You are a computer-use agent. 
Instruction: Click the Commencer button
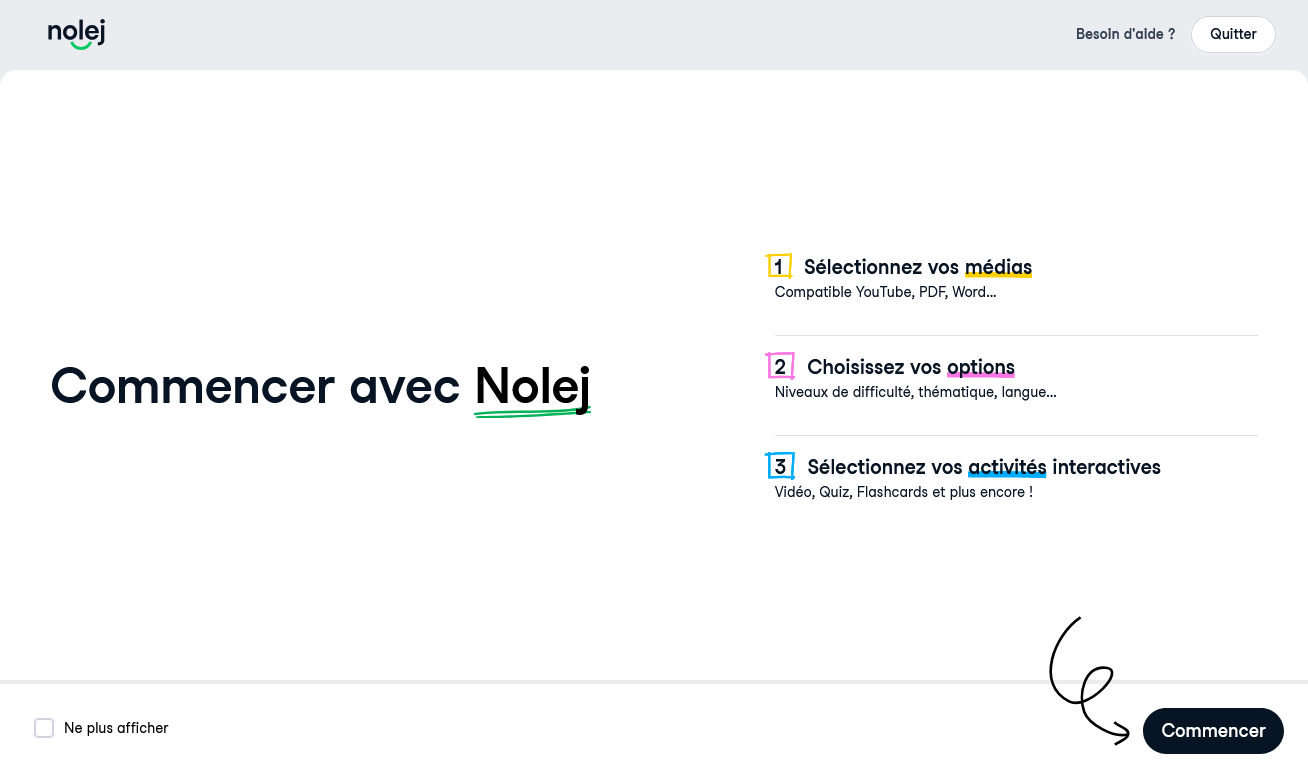(x=1213, y=731)
